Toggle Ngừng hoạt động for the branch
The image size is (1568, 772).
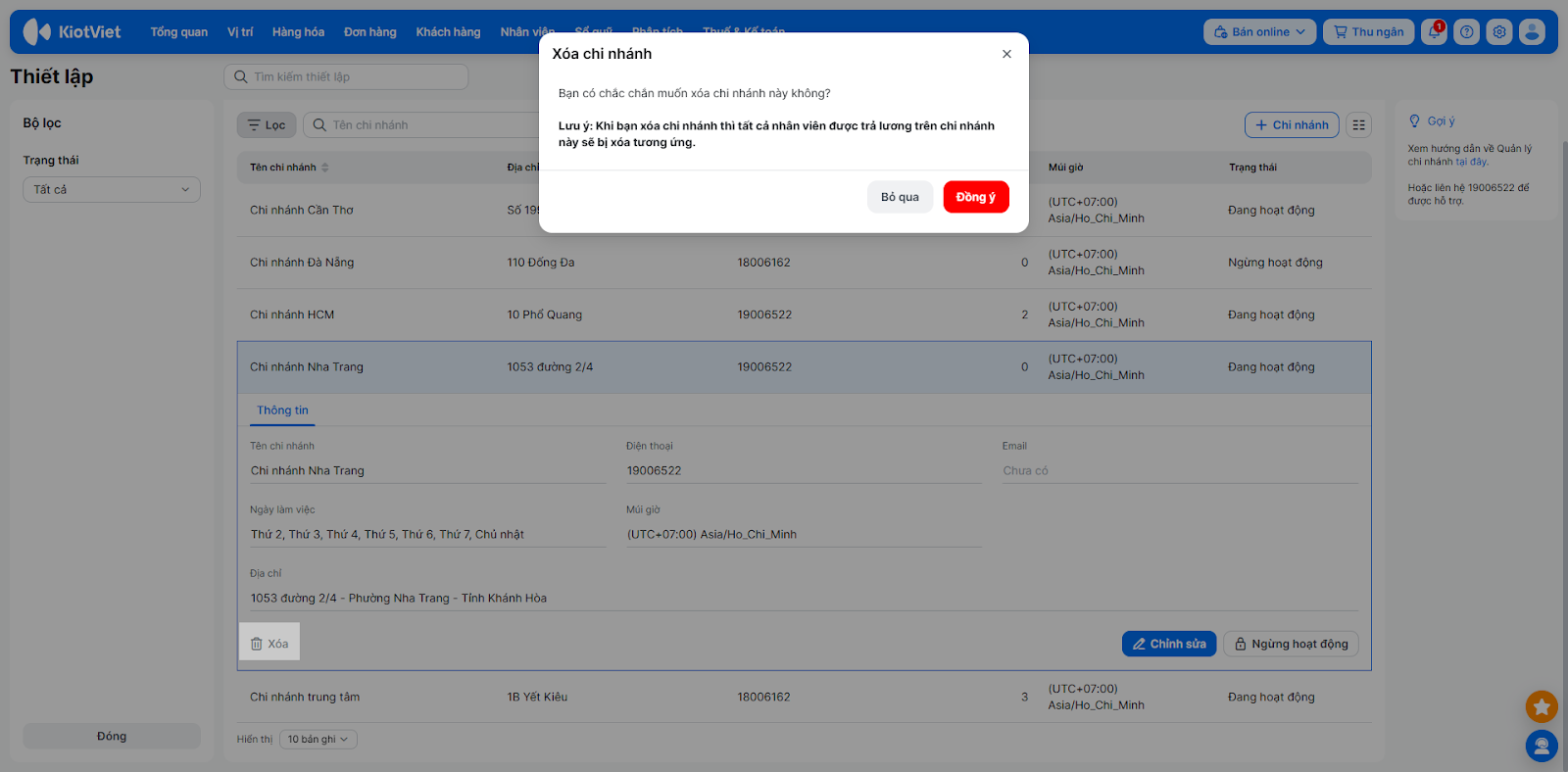[x=1291, y=644]
